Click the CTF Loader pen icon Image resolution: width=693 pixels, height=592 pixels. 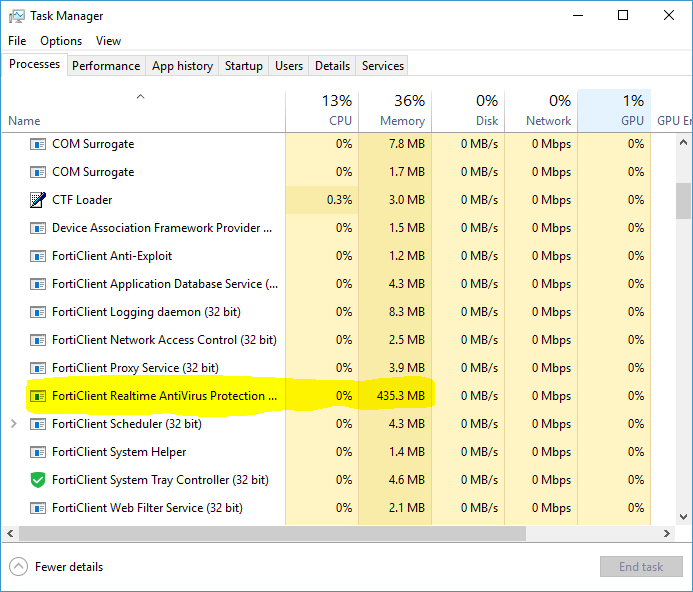point(38,200)
